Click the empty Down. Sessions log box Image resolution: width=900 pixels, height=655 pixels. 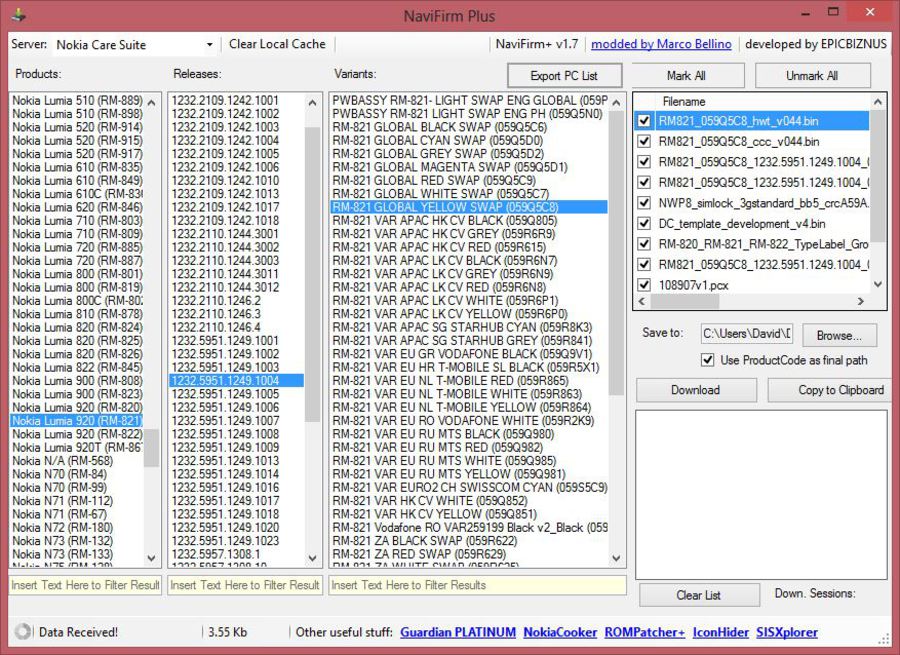pyautogui.click(x=761, y=494)
